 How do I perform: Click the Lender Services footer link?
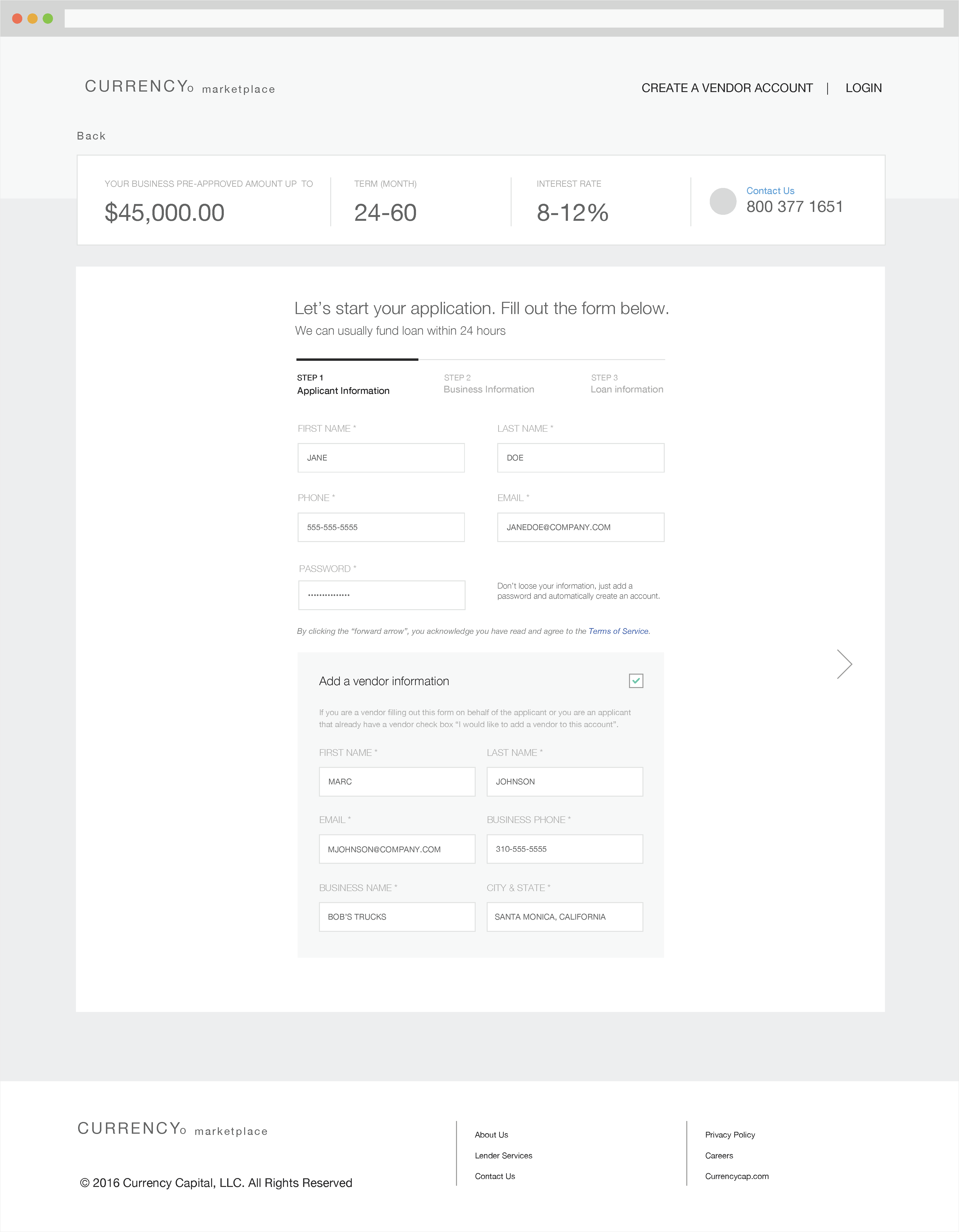click(x=503, y=1155)
